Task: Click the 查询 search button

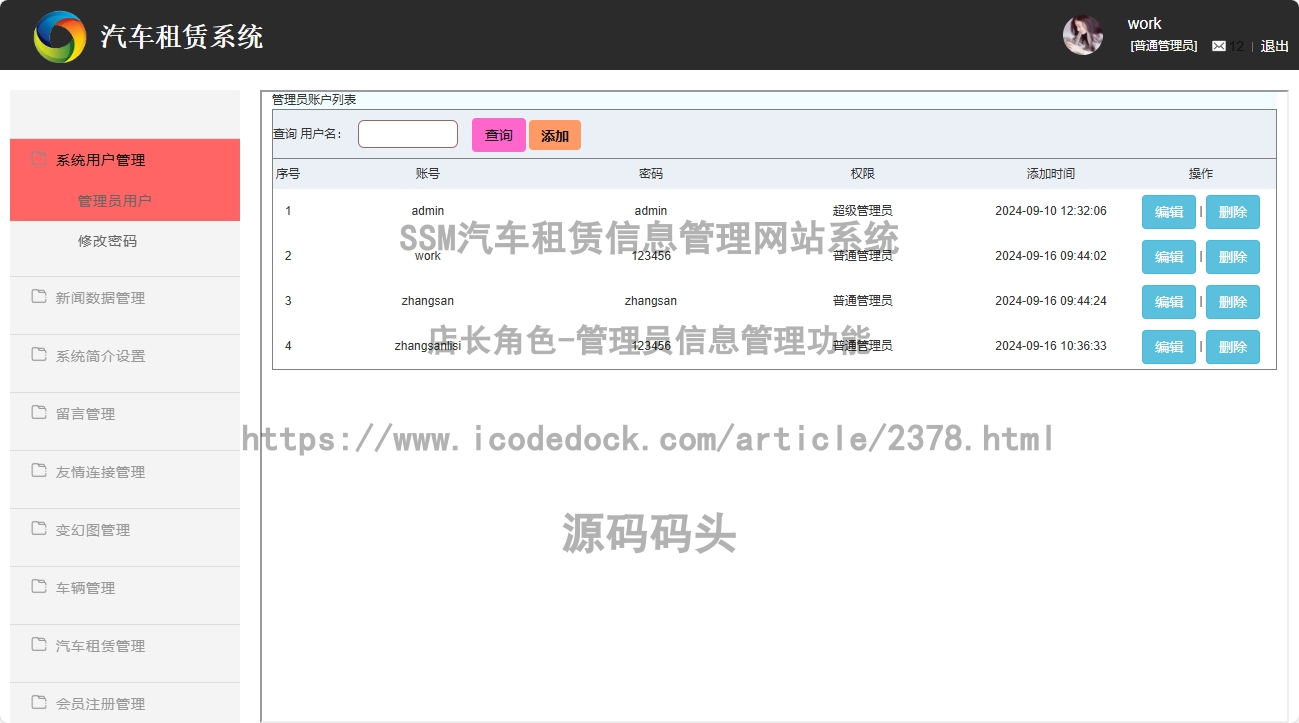Action: click(x=499, y=135)
